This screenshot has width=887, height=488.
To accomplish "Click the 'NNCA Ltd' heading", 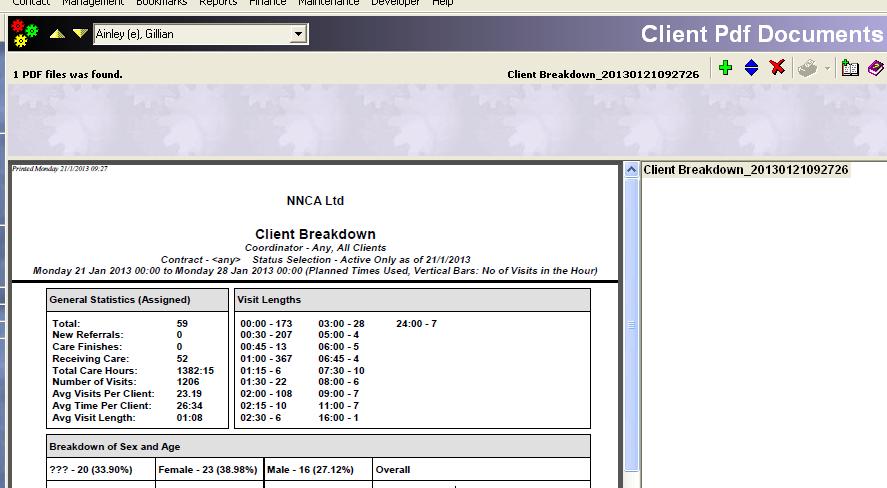I will tap(315, 201).
